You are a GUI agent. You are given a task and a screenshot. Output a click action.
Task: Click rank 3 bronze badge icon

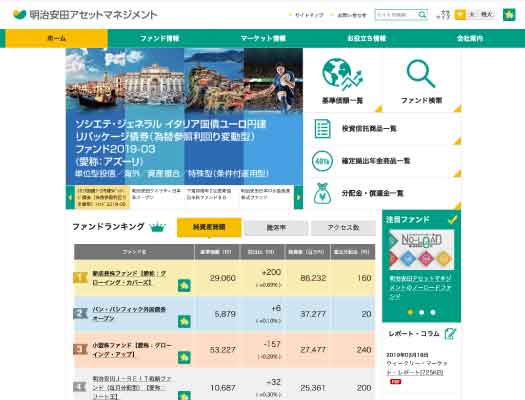pos(80,349)
